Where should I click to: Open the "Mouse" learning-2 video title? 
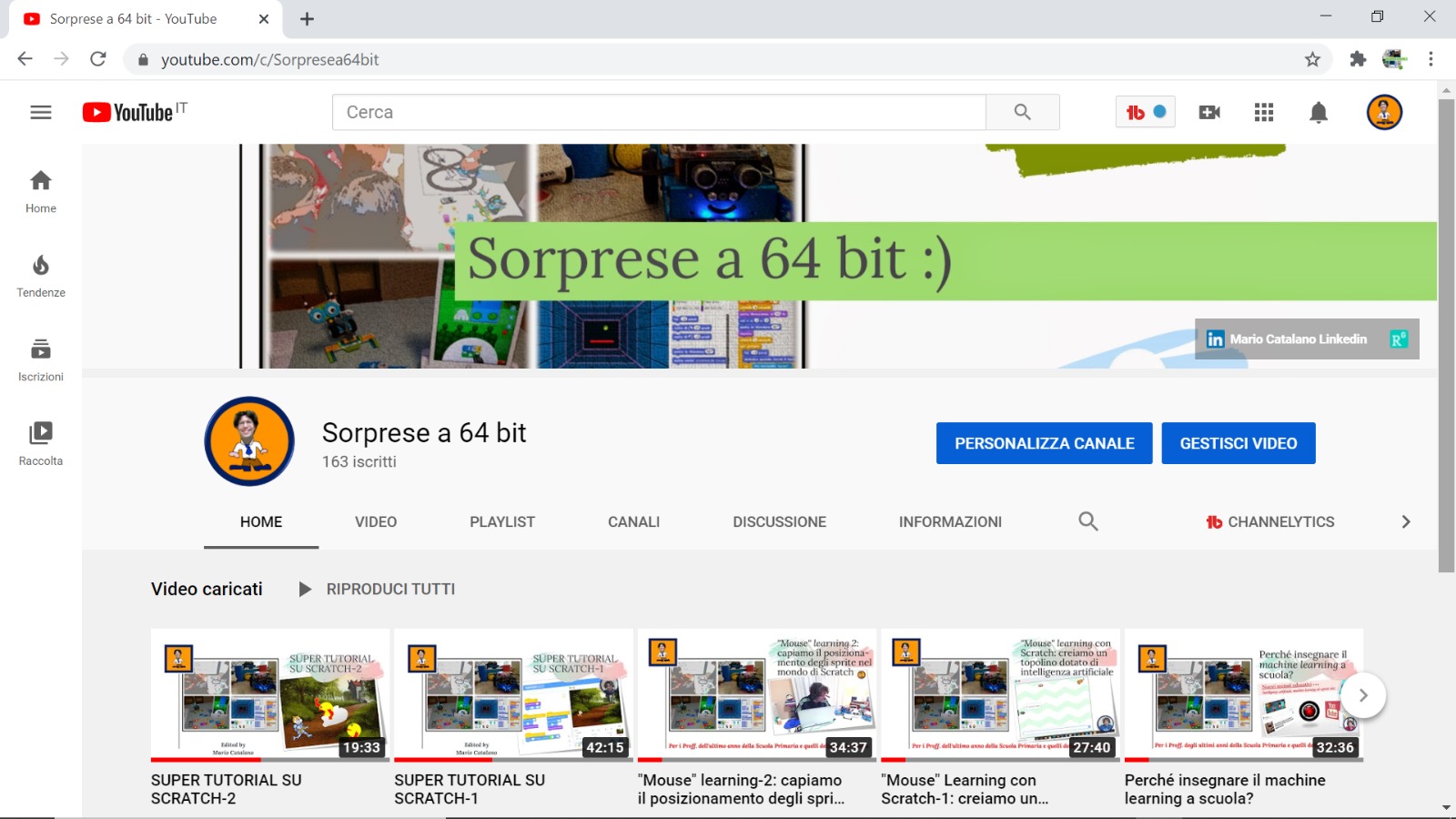742,789
